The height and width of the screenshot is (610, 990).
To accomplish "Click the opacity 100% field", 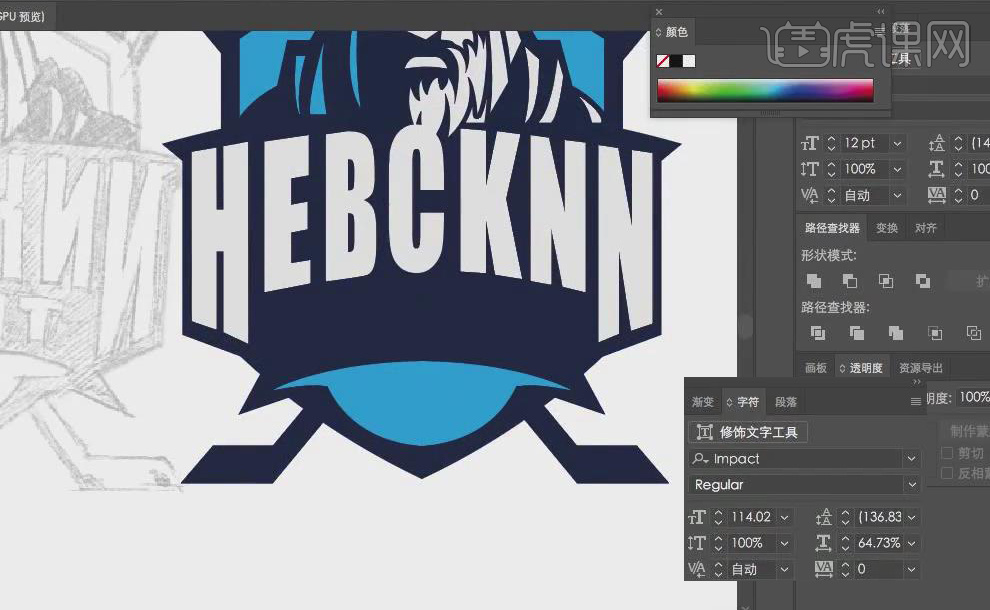I will [974, 397].
